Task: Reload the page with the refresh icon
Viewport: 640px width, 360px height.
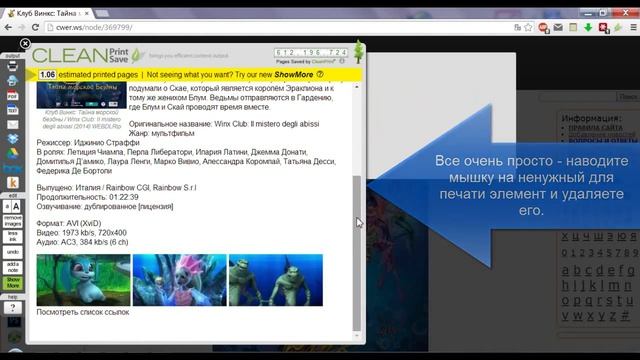Action: tap(35, 27)
